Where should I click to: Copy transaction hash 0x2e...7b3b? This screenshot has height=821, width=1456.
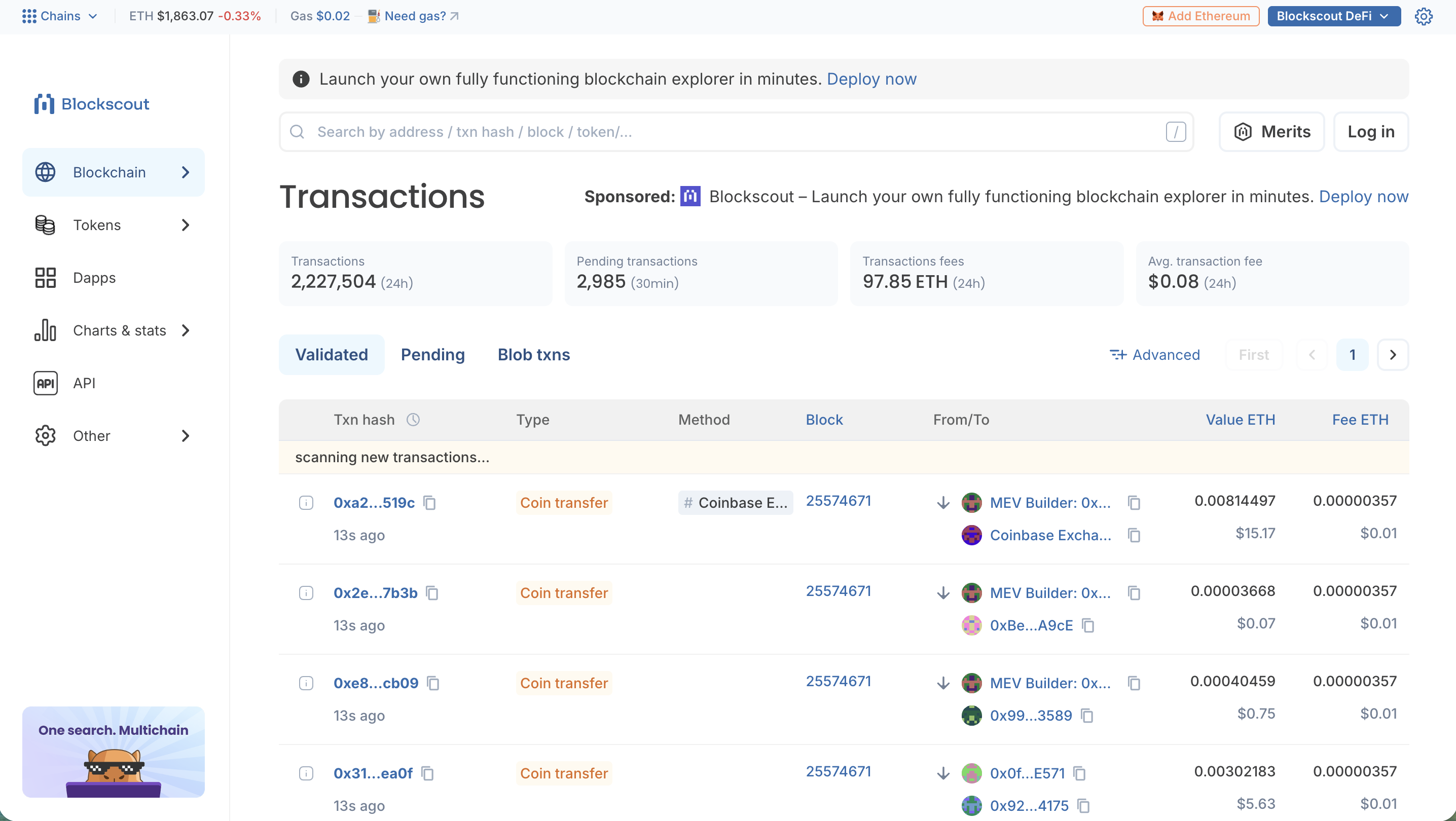click(x=432, y=593)
